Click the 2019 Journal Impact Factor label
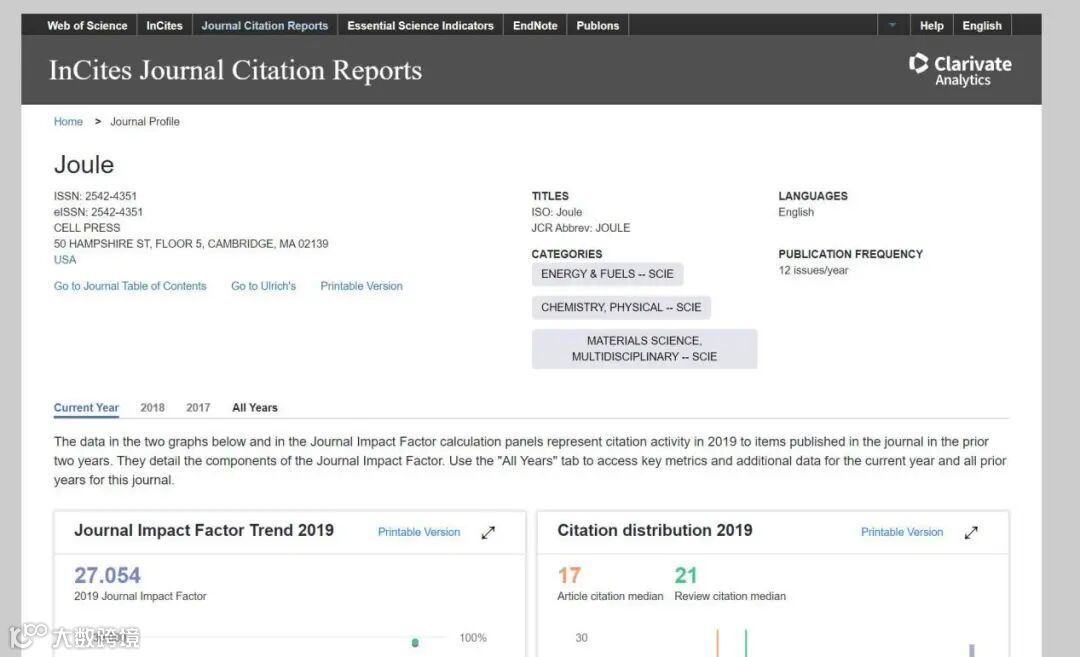 140,596
